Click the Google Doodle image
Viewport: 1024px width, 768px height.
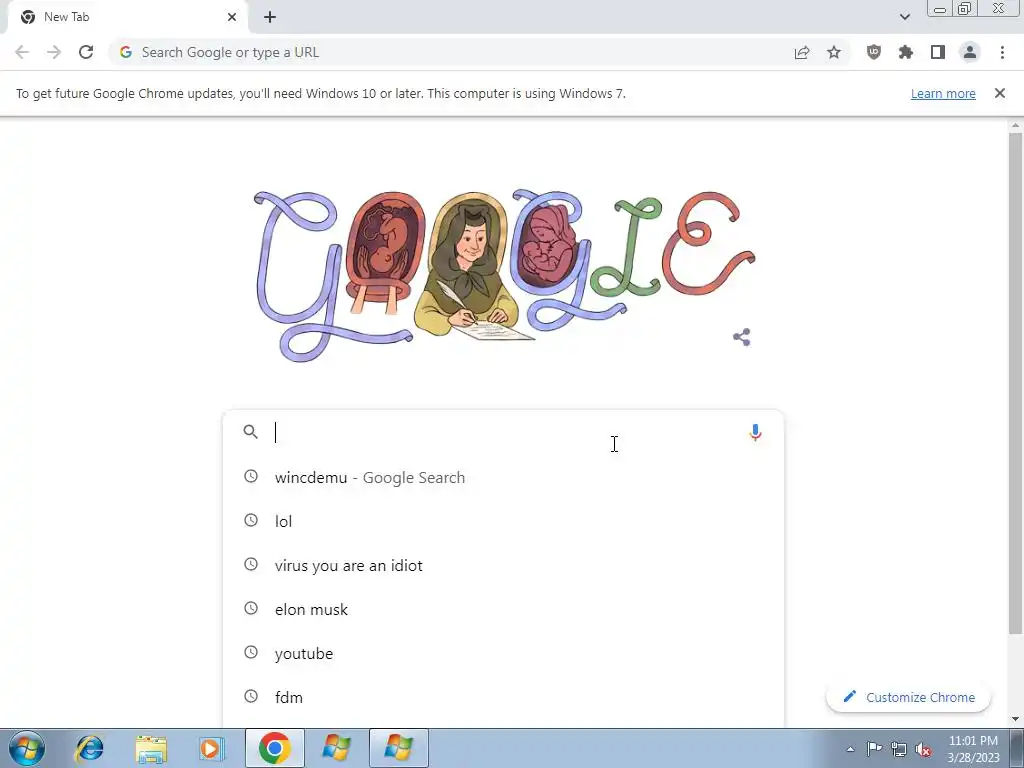pyautogui.click(x=504, y=276)
